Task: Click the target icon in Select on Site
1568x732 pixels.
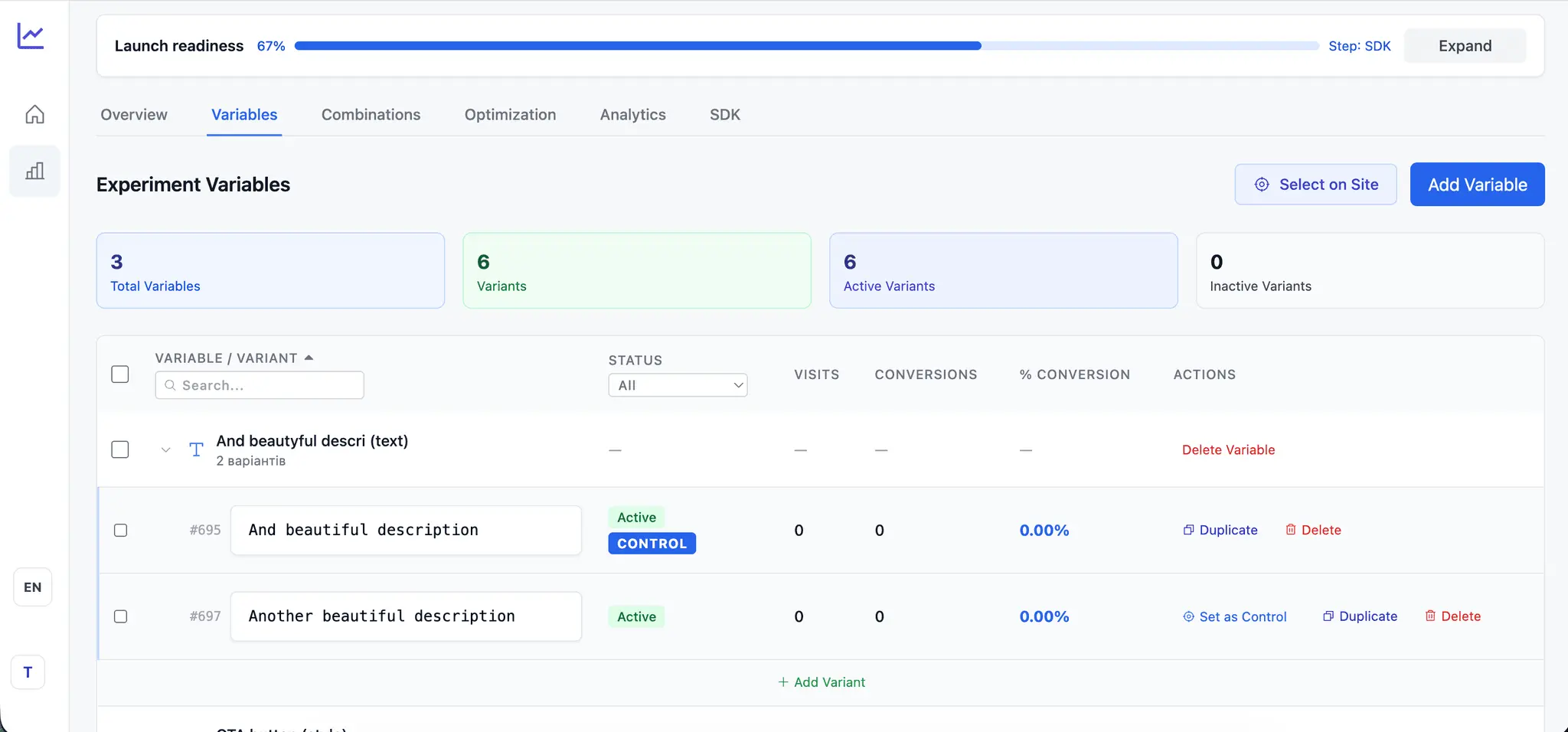Action: click(1262, 185)
